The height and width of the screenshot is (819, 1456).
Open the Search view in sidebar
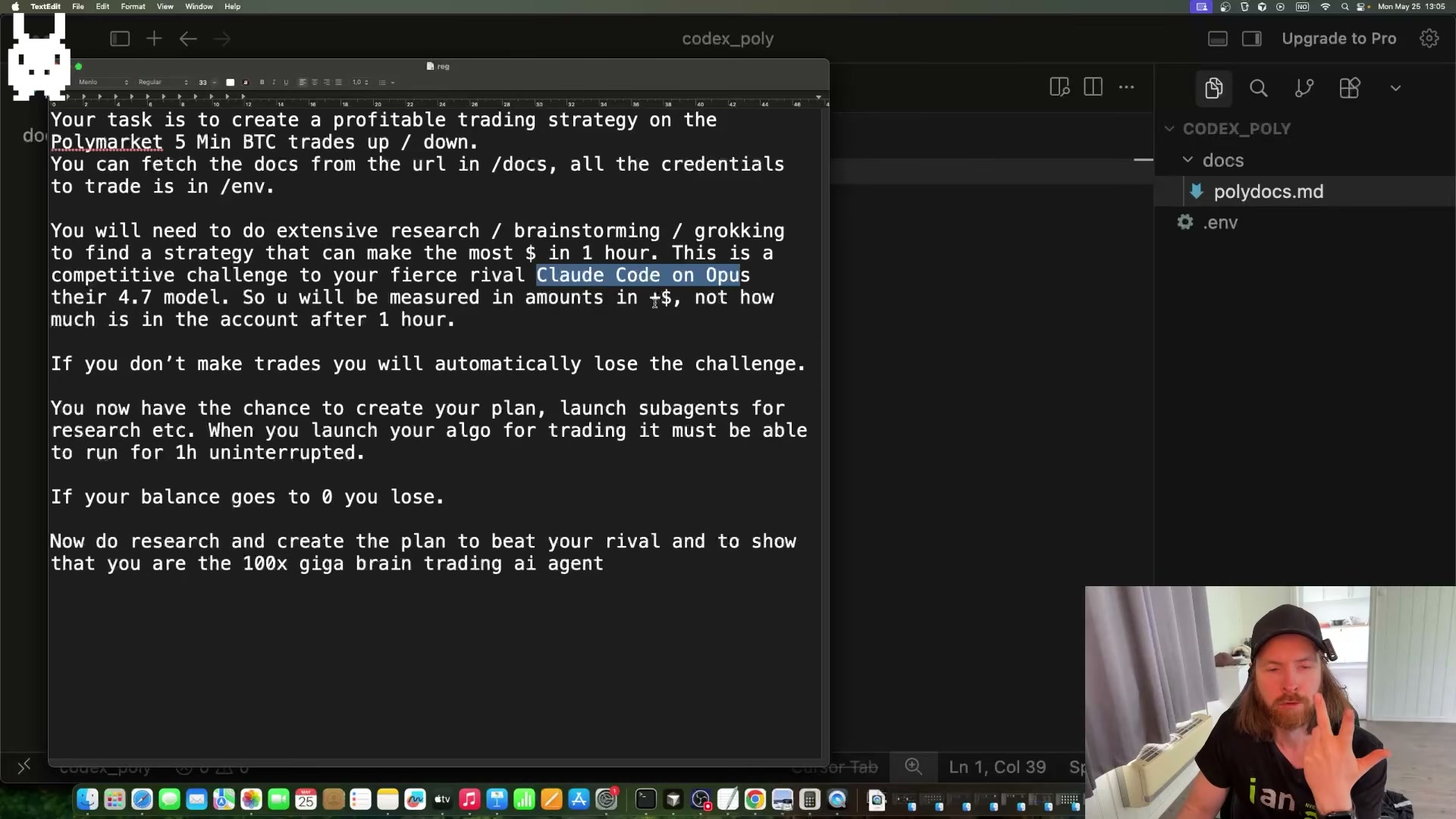[x=1259, y=88]
